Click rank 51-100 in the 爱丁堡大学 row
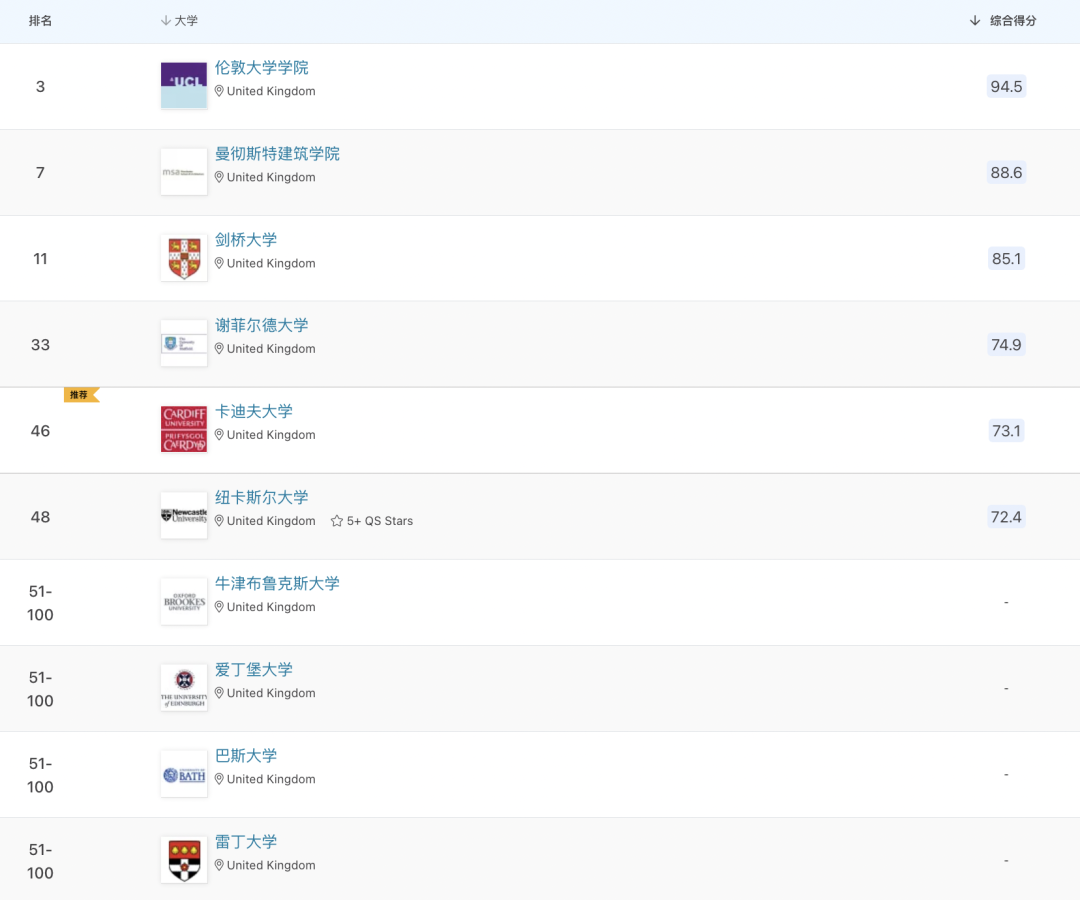Viewport: 1080px width, 900px height. (x=41, y=689)
